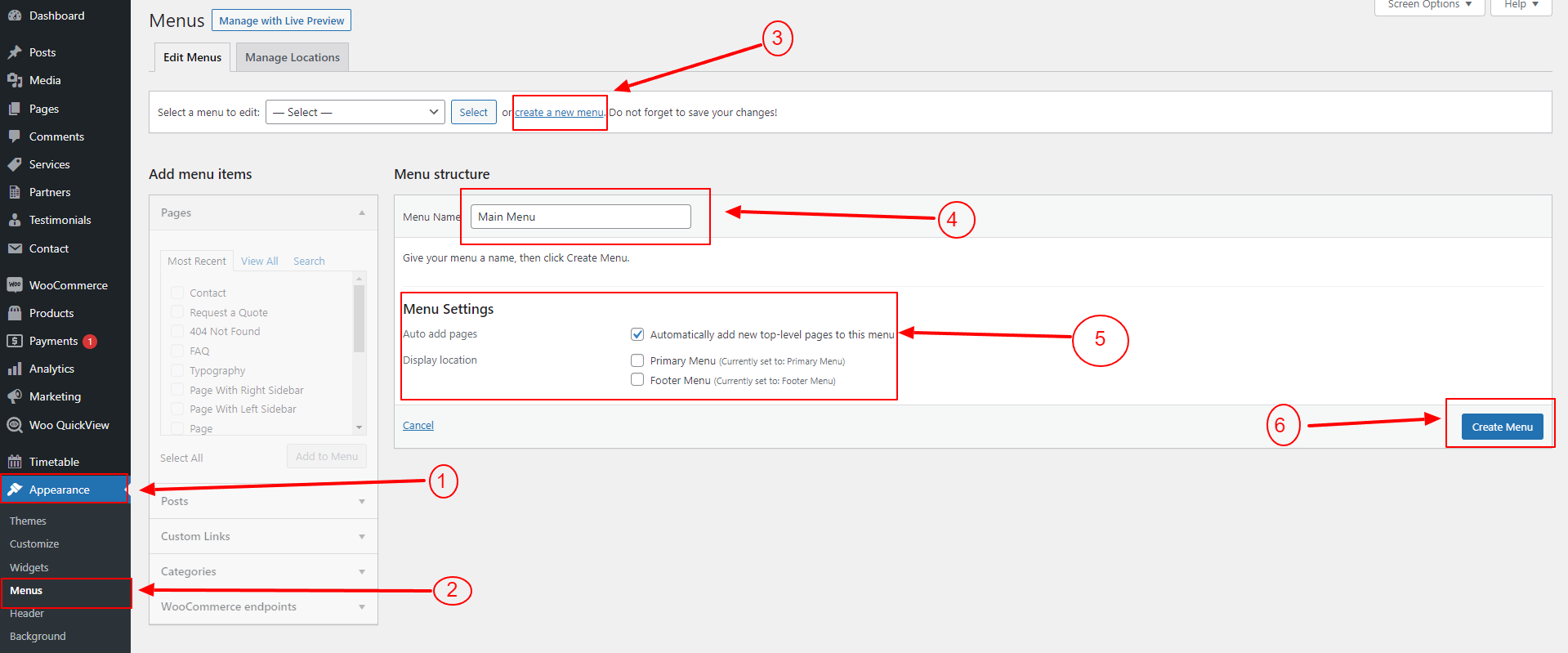Check the Footer Menu display location

click(x=637, y=380)
